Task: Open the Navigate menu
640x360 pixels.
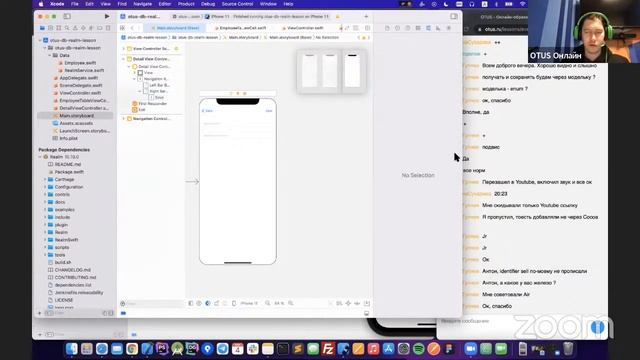Action: tap(143, 4)
